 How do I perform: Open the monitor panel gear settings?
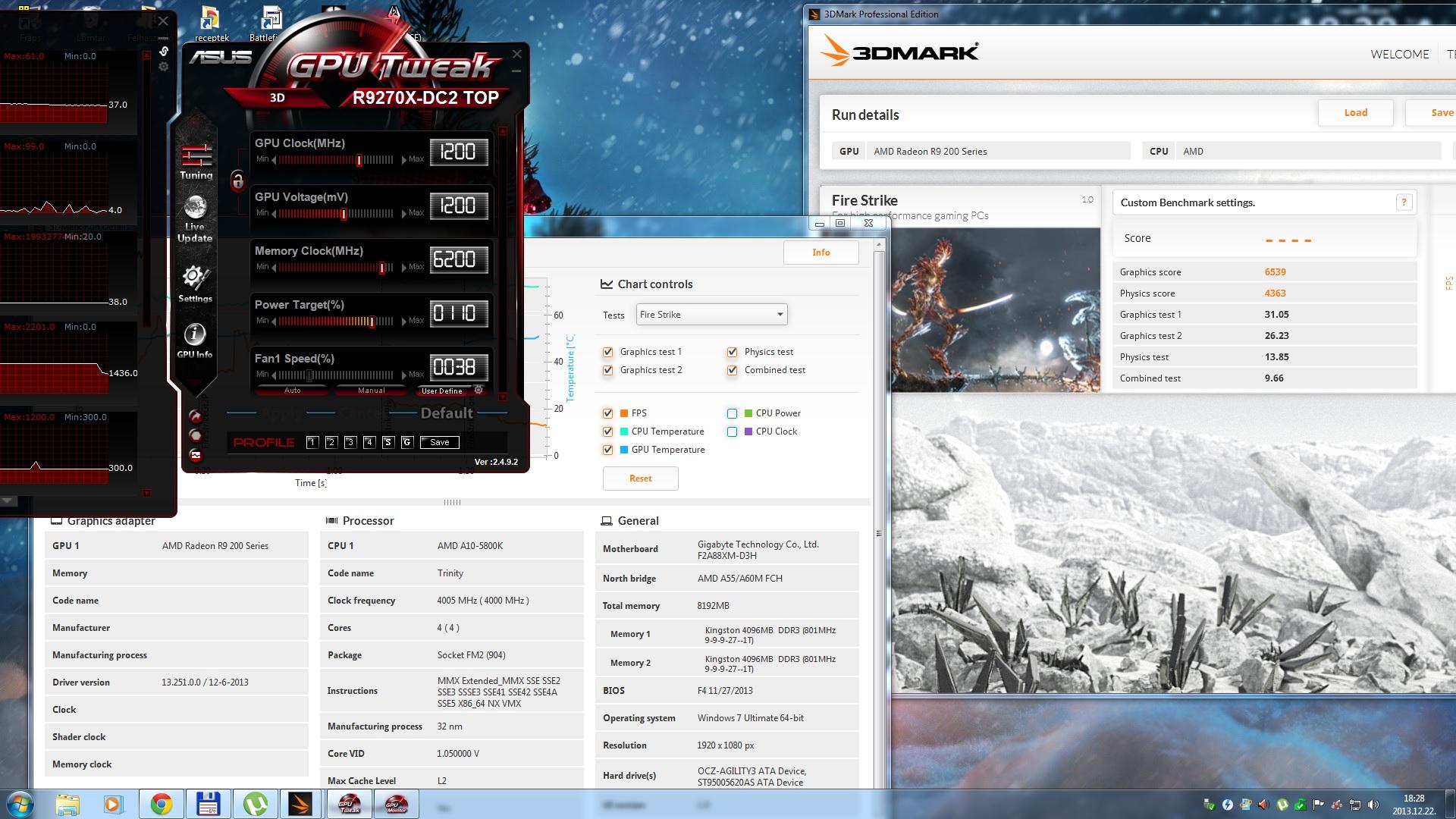(164, 67)
